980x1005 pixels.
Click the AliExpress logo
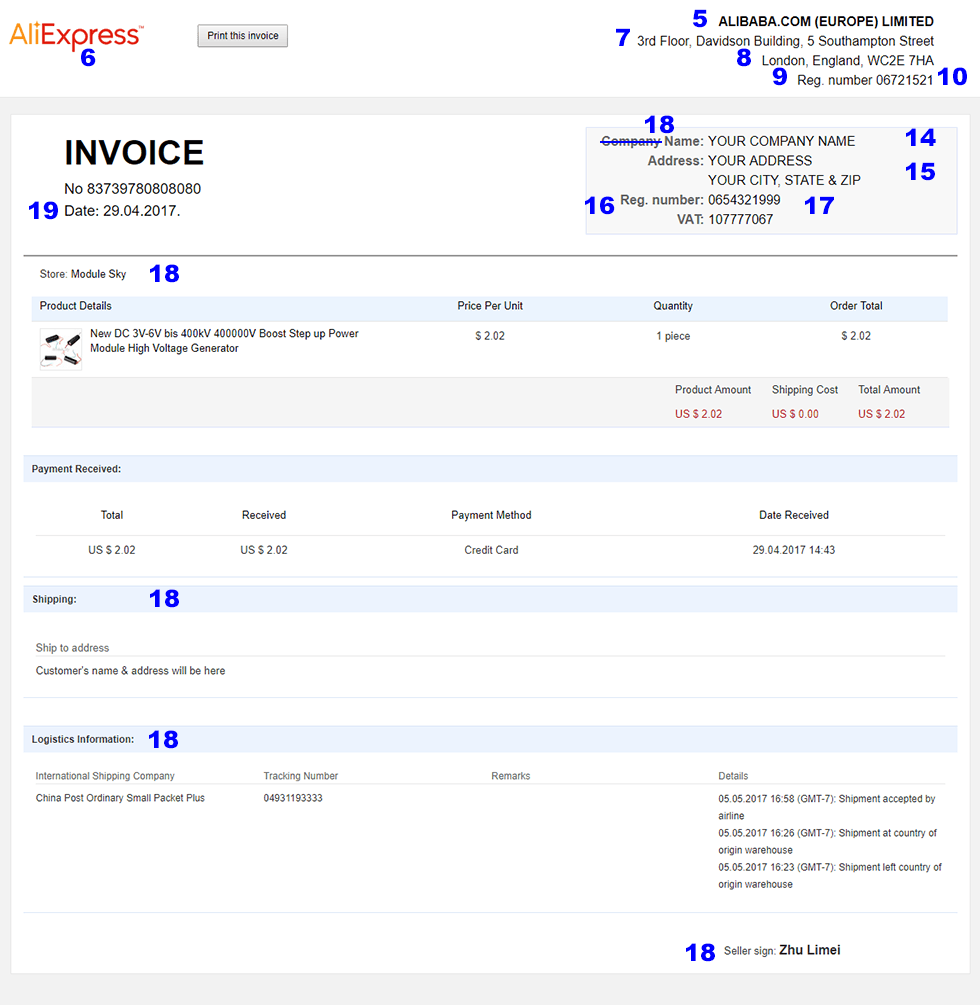(x=76, y=35)
